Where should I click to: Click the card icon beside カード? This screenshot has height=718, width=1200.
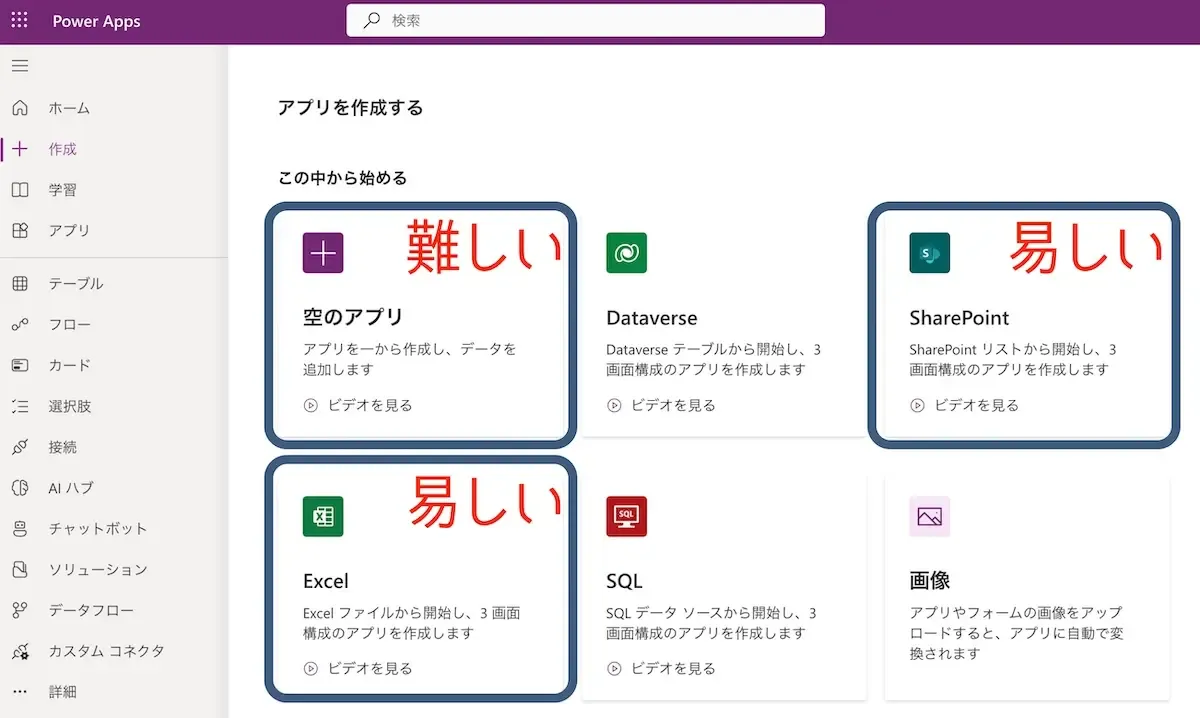pyautogui.click(x=20, y=366)
